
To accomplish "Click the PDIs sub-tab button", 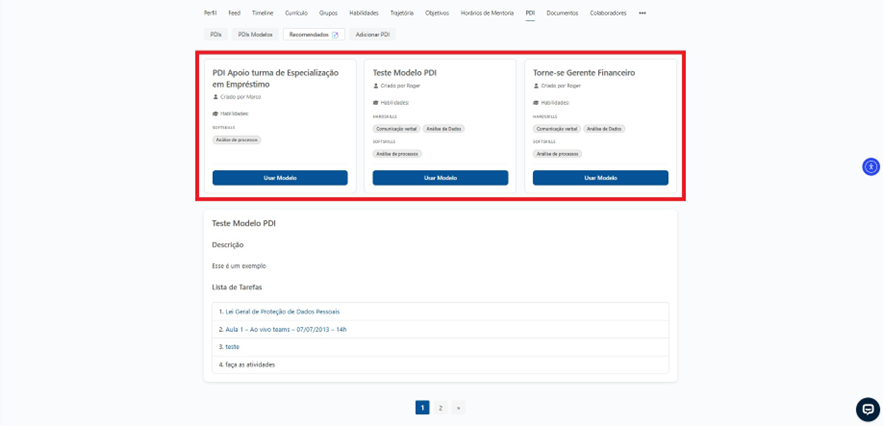I will coord(216,35).
